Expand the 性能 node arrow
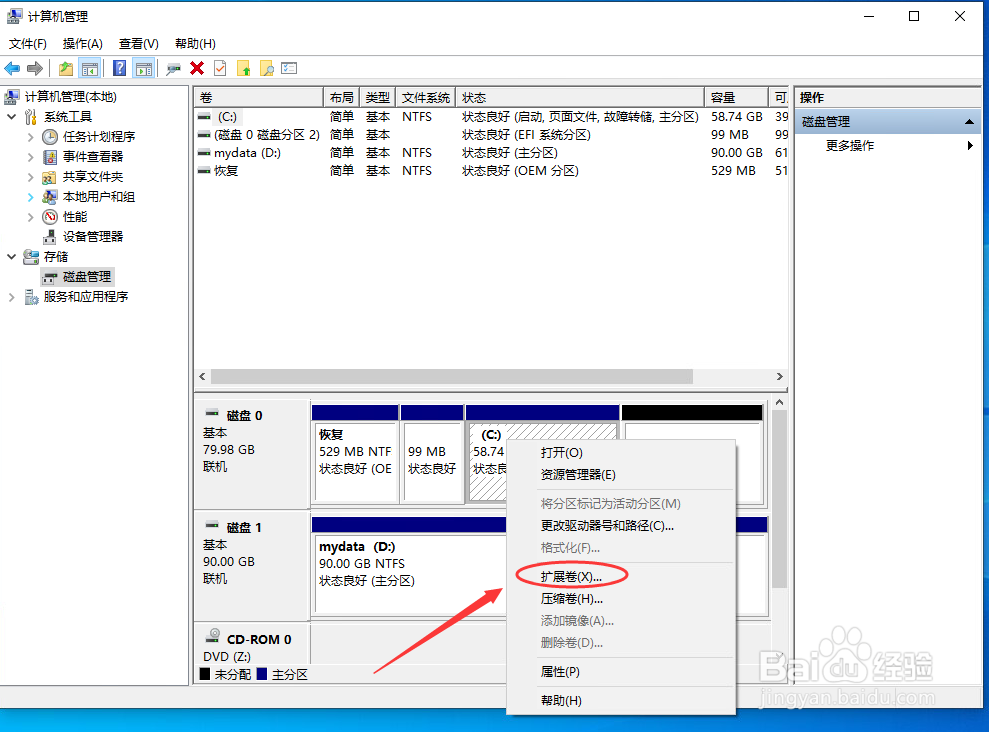 (x=30, y=217)
